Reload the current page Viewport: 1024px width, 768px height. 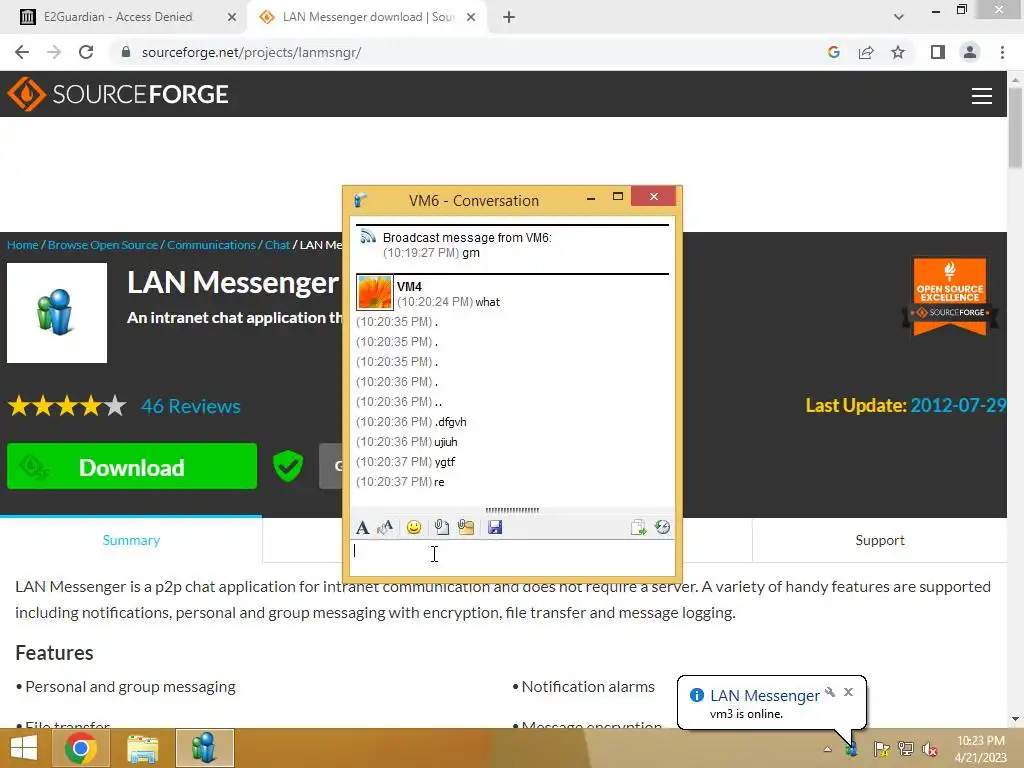click(x=86, y=52)
